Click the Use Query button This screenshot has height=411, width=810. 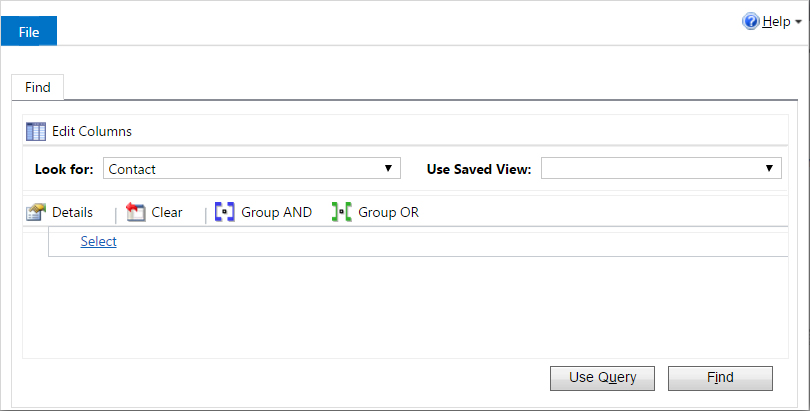click(602, 378)
